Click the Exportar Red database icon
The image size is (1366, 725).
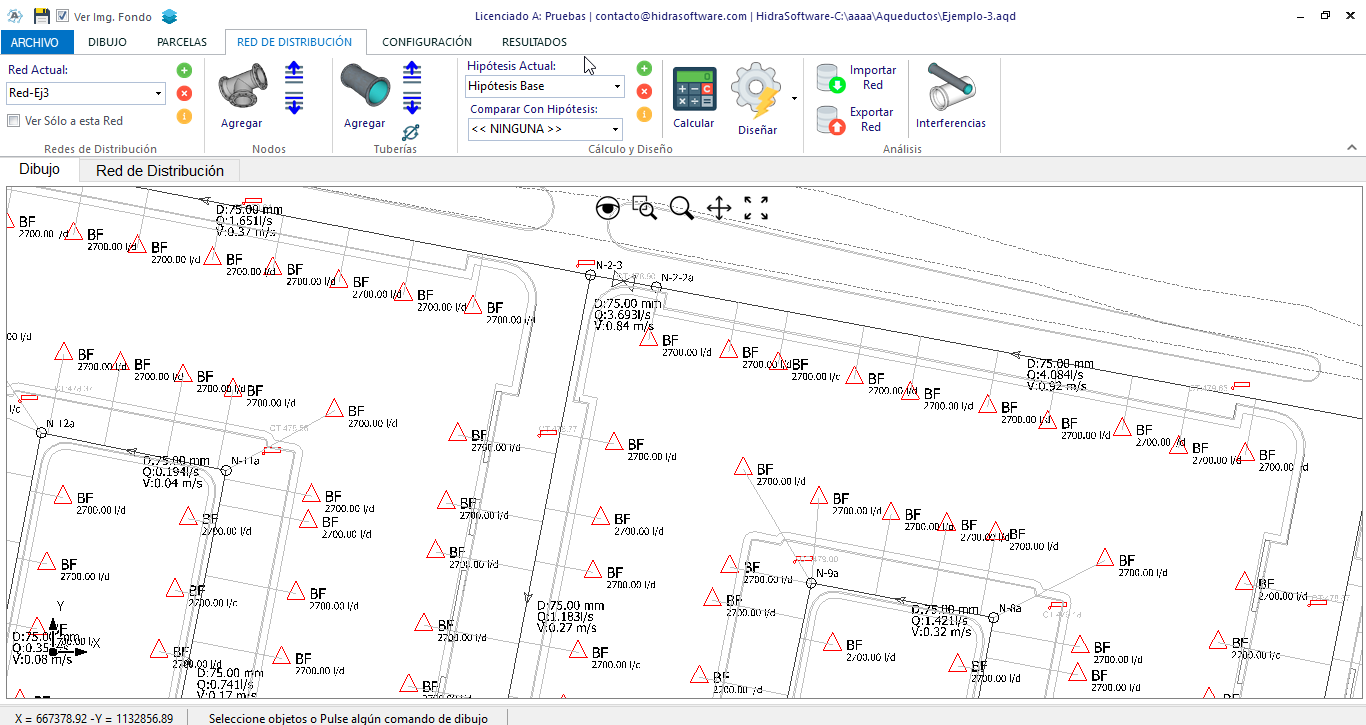coord(830,120)
